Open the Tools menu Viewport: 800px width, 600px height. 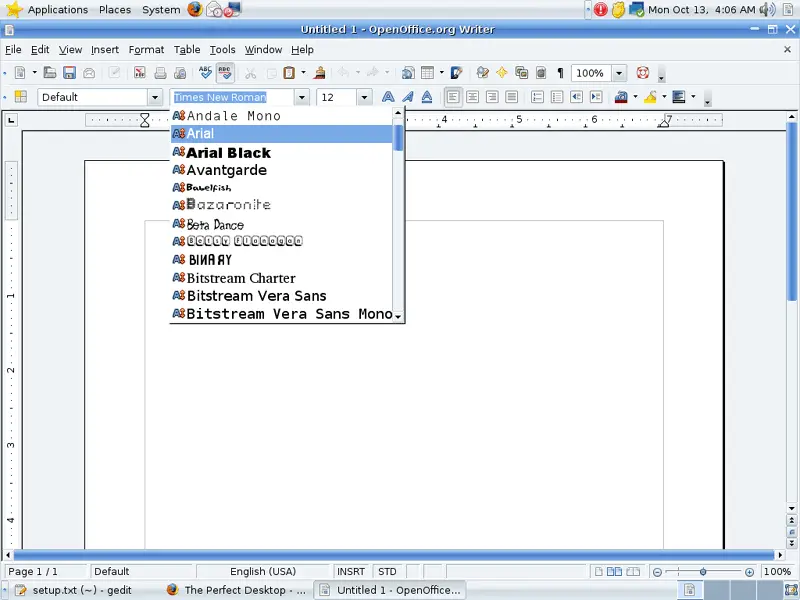222,49
